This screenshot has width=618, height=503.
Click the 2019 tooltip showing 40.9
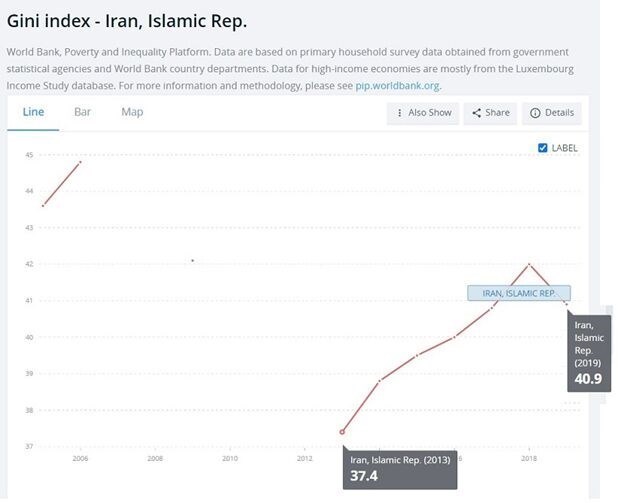point(588,352)
